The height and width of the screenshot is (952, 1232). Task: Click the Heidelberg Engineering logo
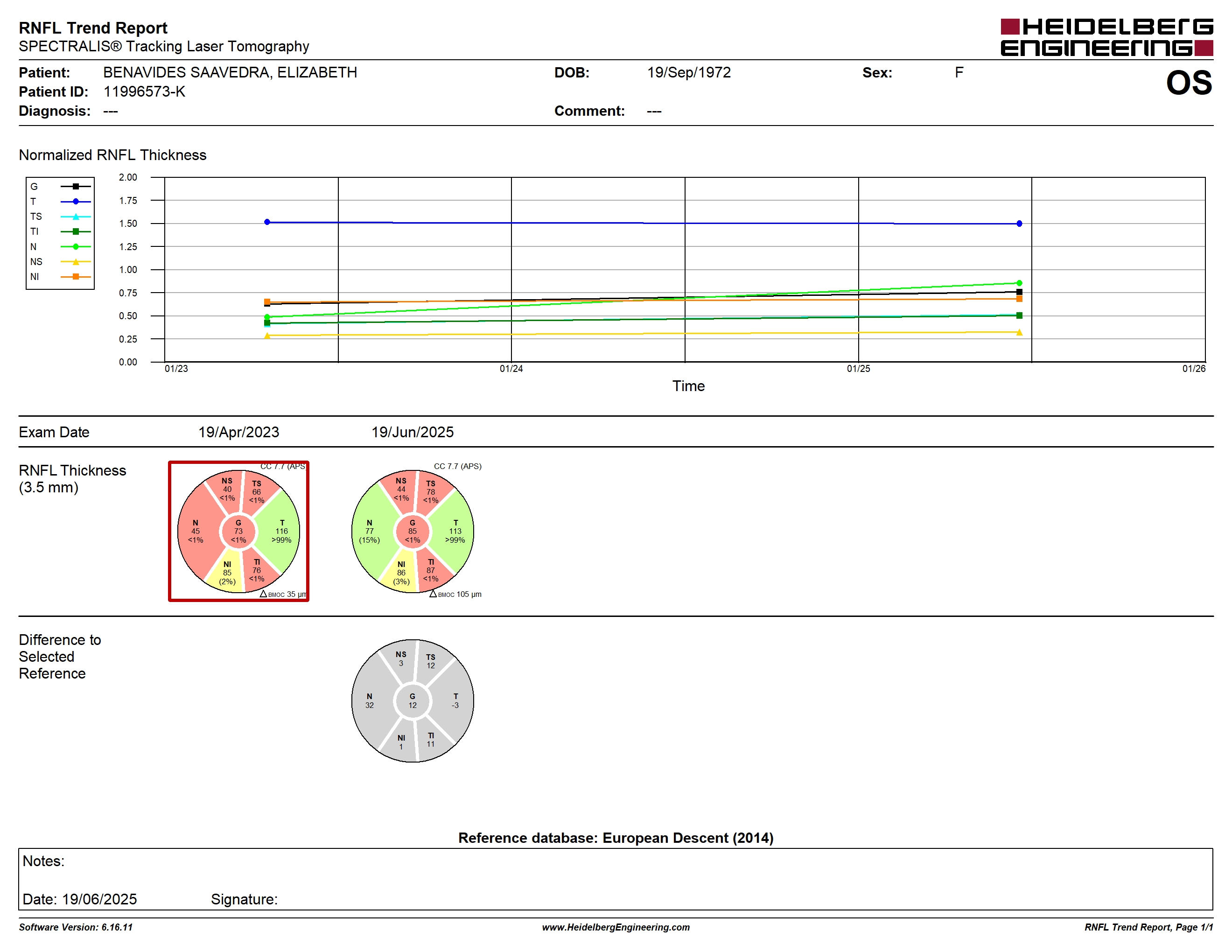(1106, 37)
